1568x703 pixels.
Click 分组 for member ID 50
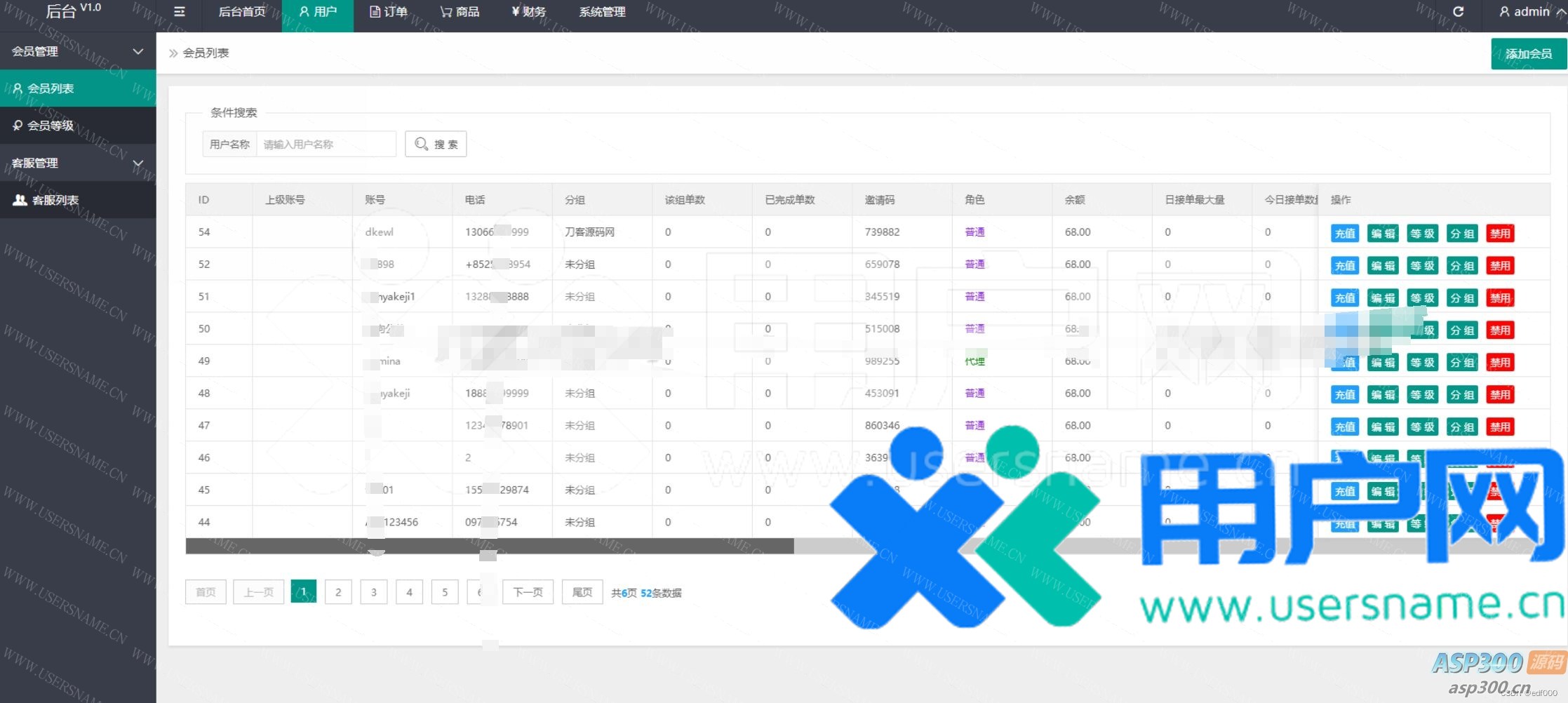click(1463, 330)
